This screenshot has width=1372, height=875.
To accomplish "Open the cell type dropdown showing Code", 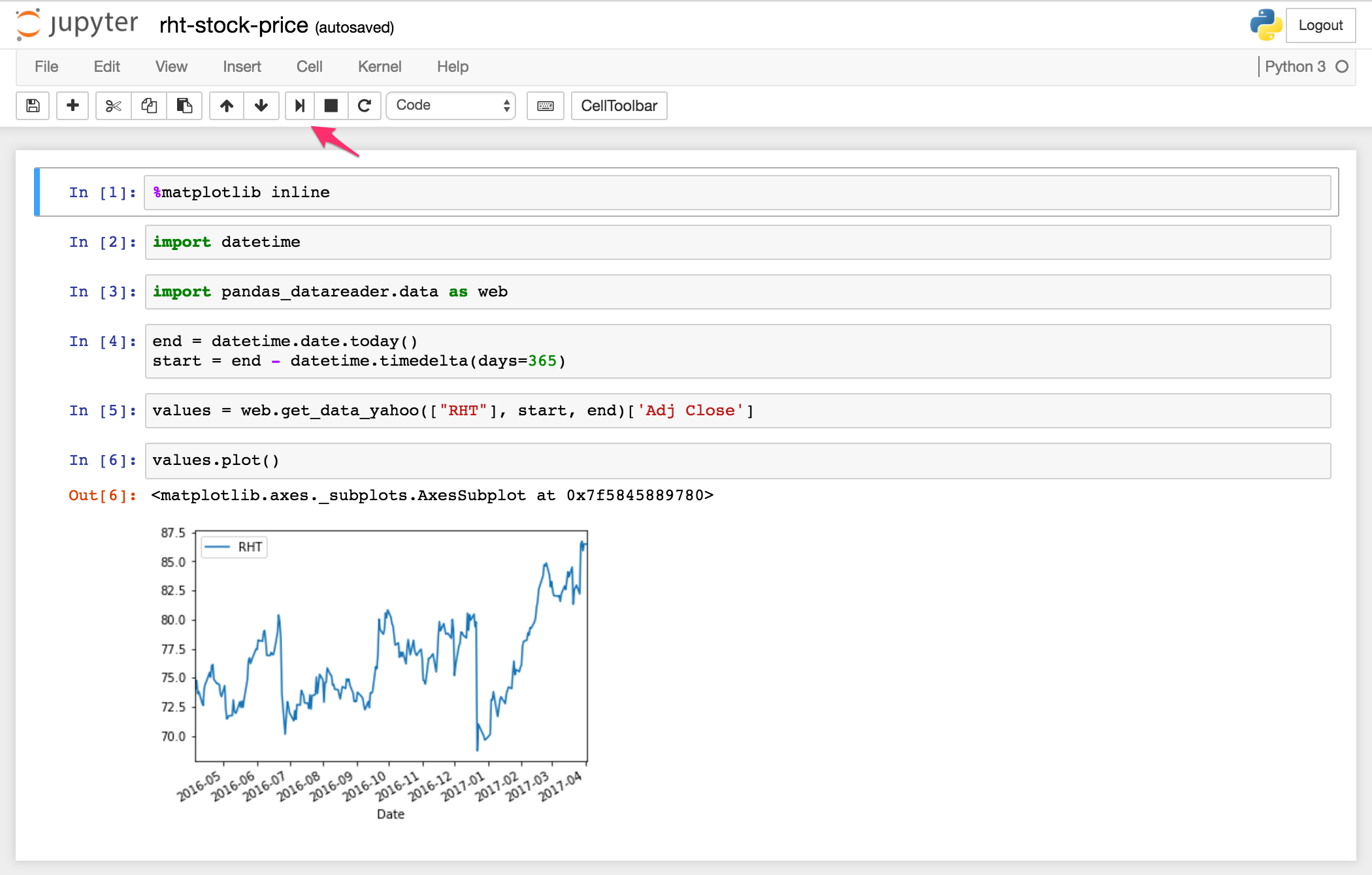I will pyautogui.click(x=451, y=105).
